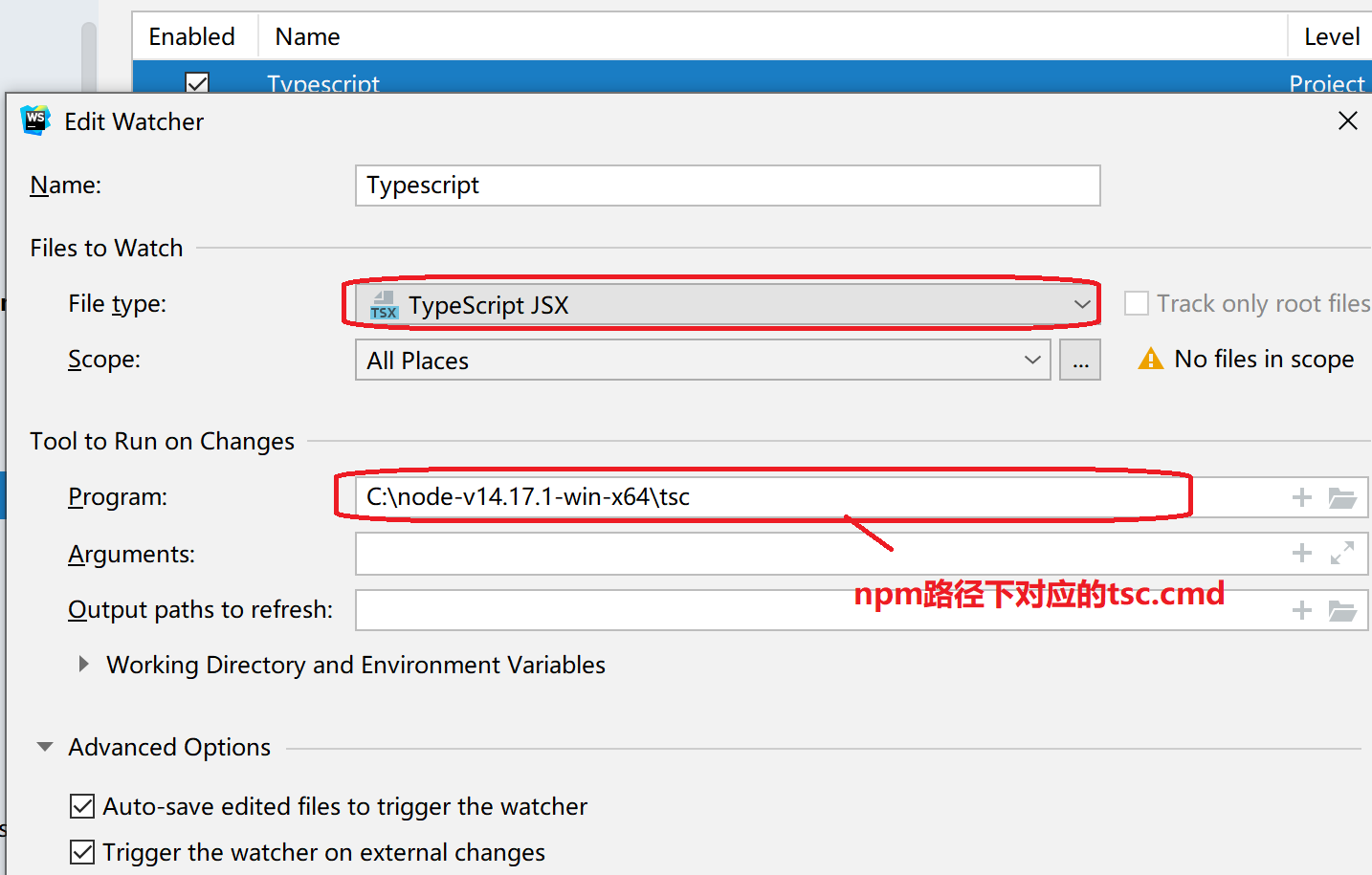1372x875 pixels.
Task: Open the File type TypeScript JSX dropdown
Action: [x=727, y=305]
